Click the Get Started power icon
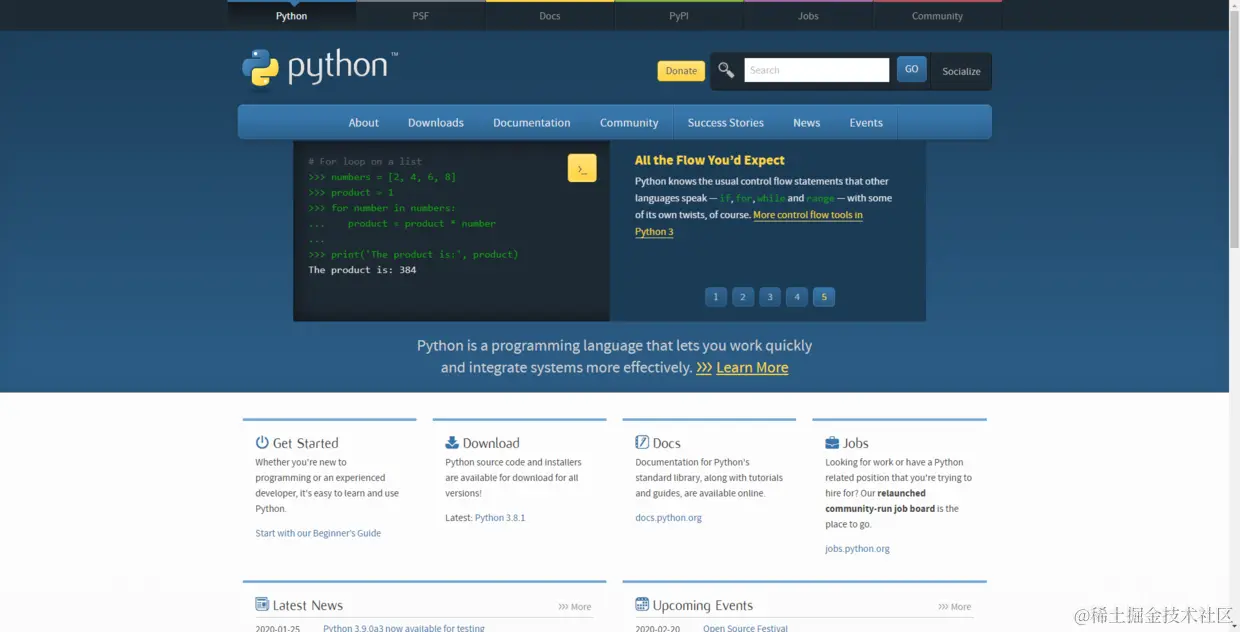 click(x=262, y=442)
